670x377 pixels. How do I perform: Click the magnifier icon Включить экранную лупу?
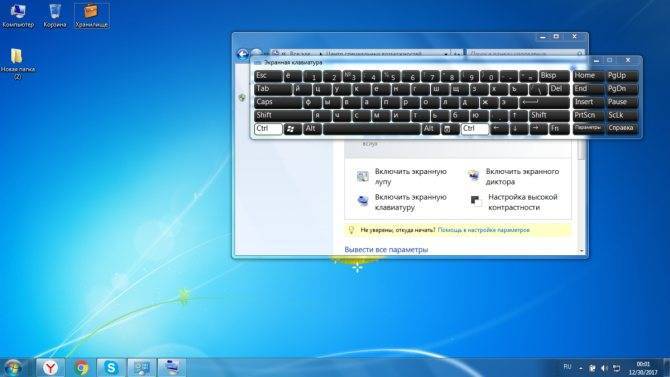click(x=363, y=176)
